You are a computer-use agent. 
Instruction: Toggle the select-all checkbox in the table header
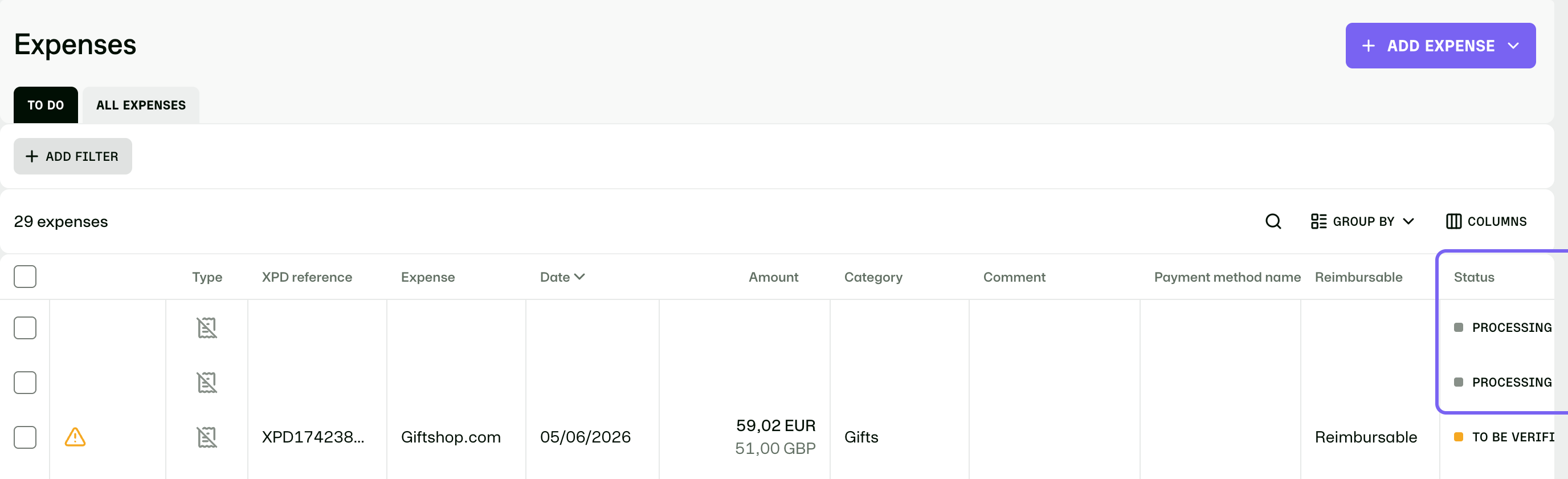click(x=25, y=277)
